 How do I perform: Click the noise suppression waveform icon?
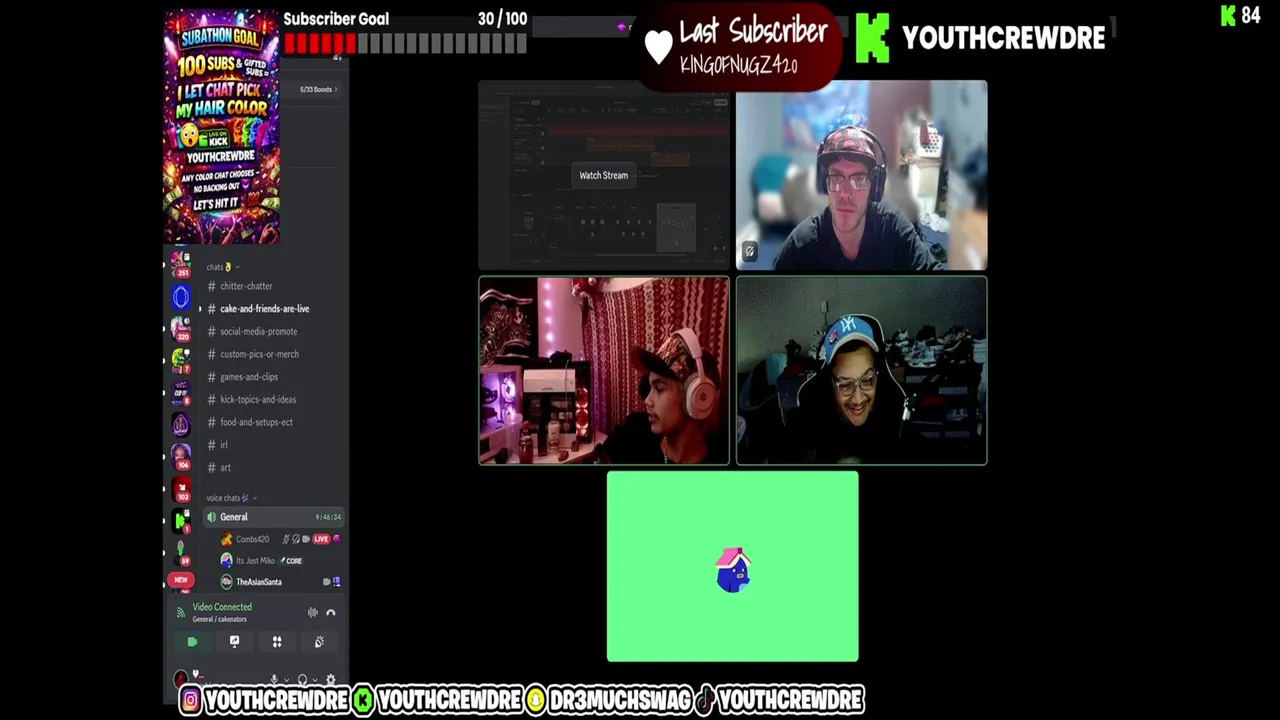tap(313, 613)
